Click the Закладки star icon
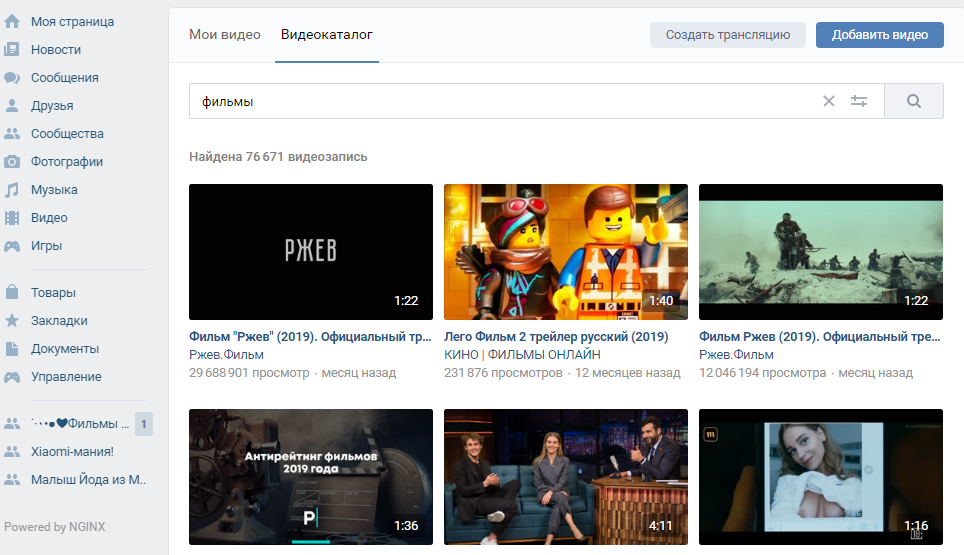Screen dimensions: 964x555 coord(12,321)
